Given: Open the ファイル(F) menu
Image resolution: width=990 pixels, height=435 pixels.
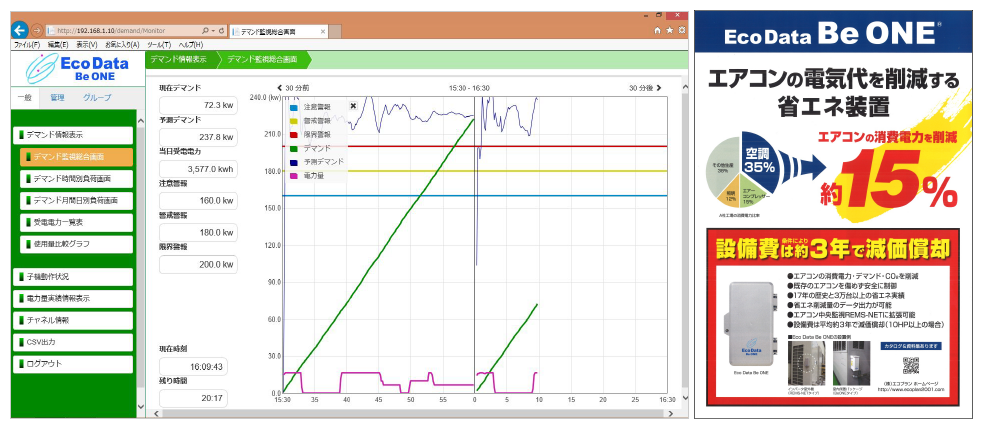Looking at the screenshot, I should (x=27, y=45).
